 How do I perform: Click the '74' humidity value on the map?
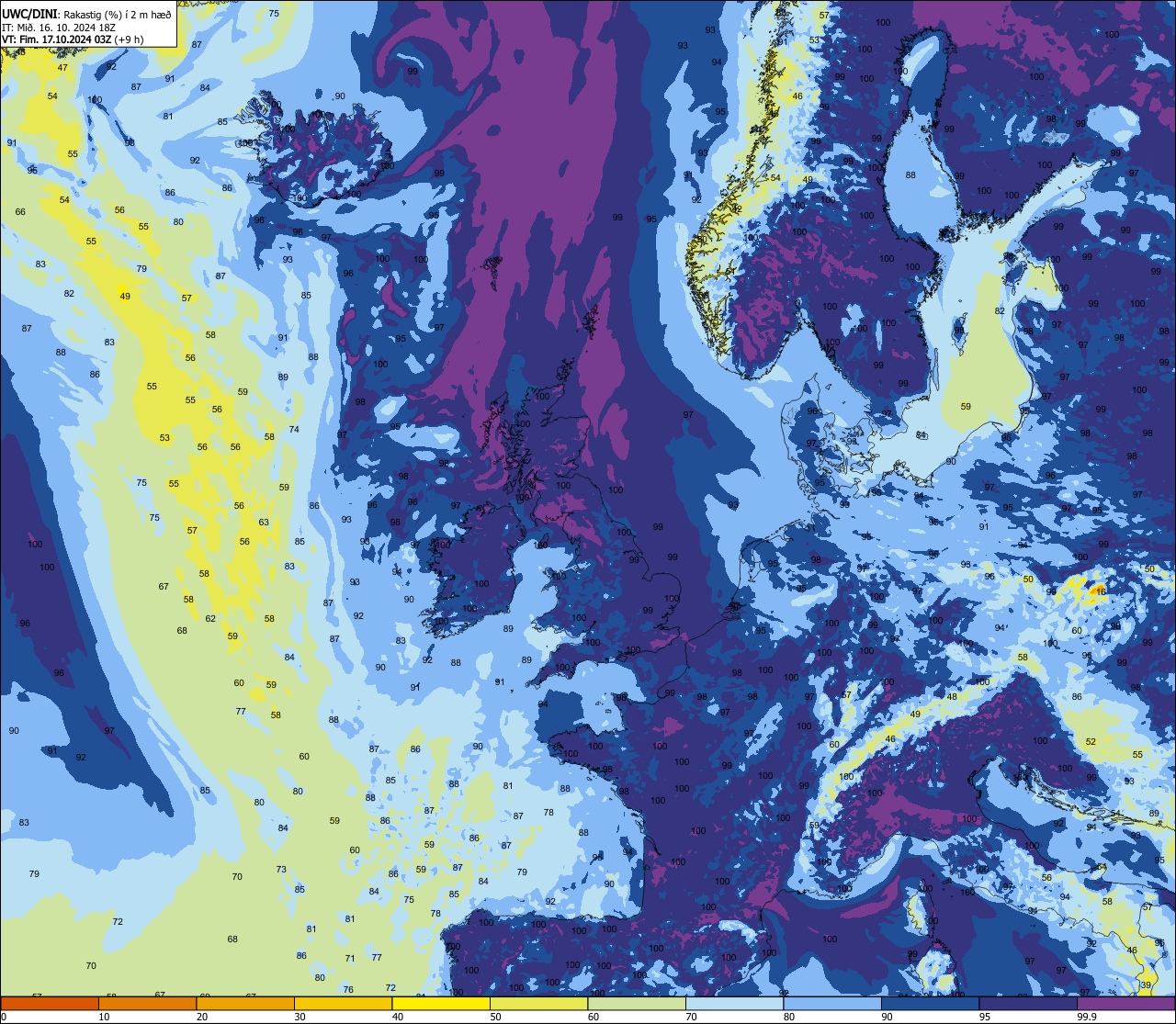294,429
